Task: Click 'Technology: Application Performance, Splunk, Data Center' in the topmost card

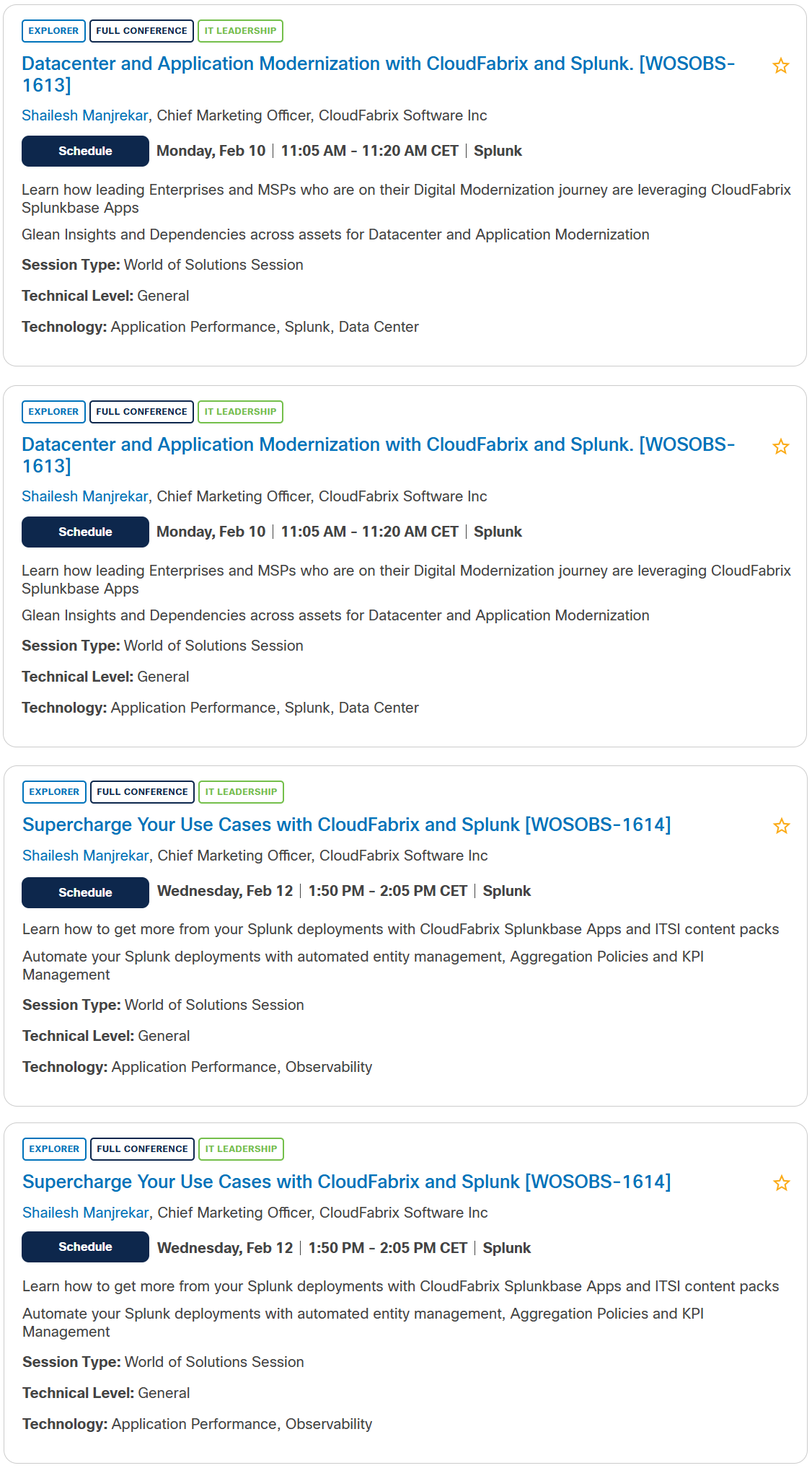Action: pos(220,327)
